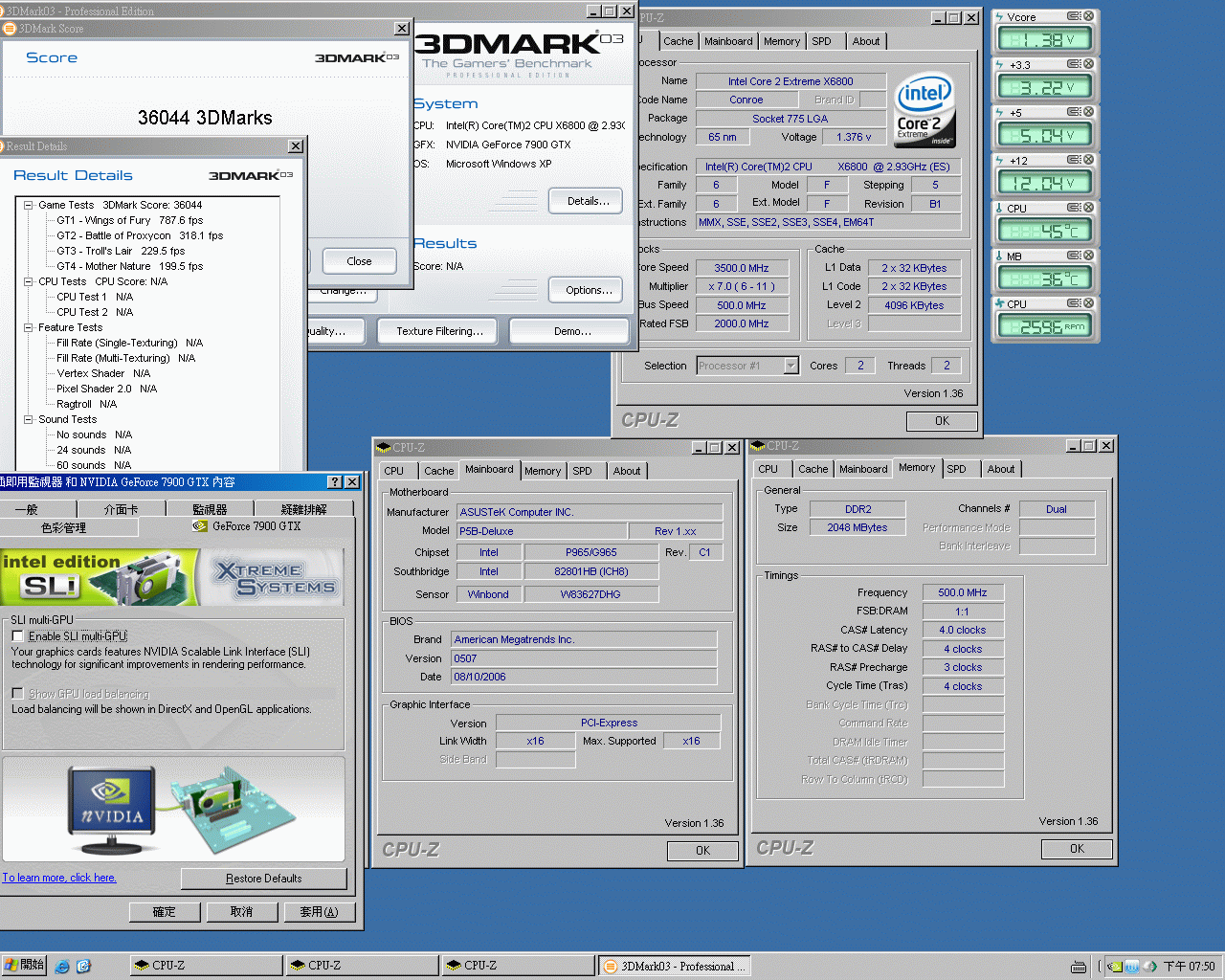Image resolution: width=1225 pixels, height=980 pixels.
Task: Click the help question mark in the NVIDIA dialog
Action: (x=334, y=482)
